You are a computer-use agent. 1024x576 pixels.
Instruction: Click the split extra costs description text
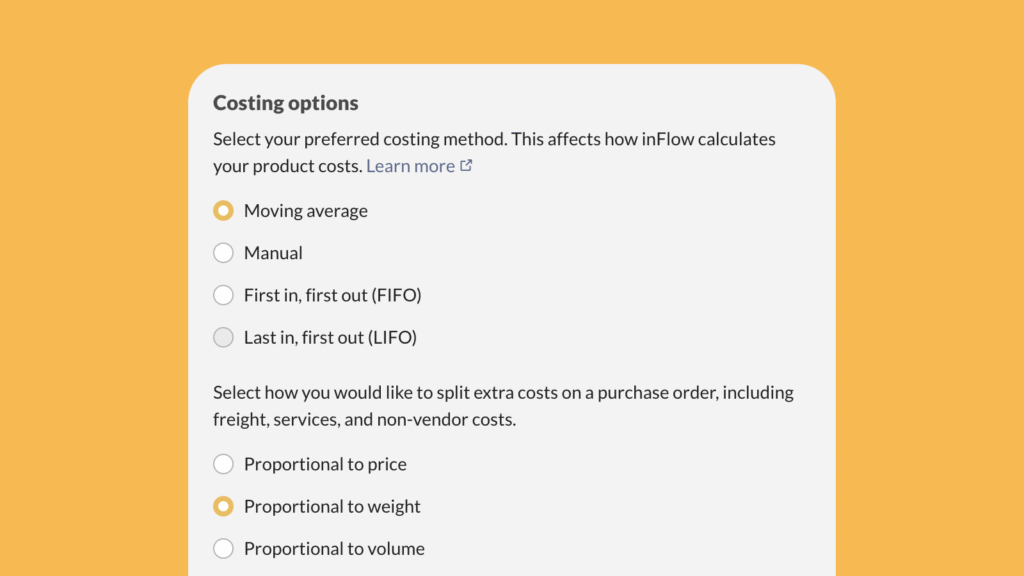503,393
